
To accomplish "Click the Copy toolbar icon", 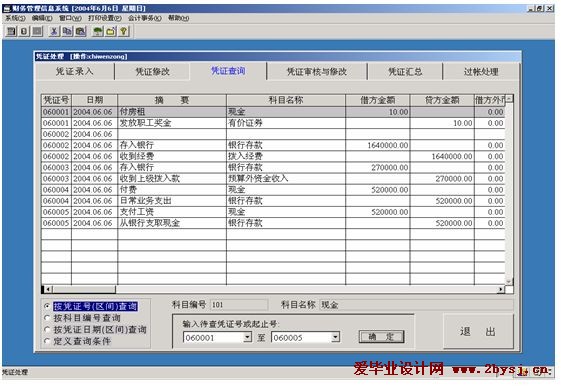I will [67, 31].
